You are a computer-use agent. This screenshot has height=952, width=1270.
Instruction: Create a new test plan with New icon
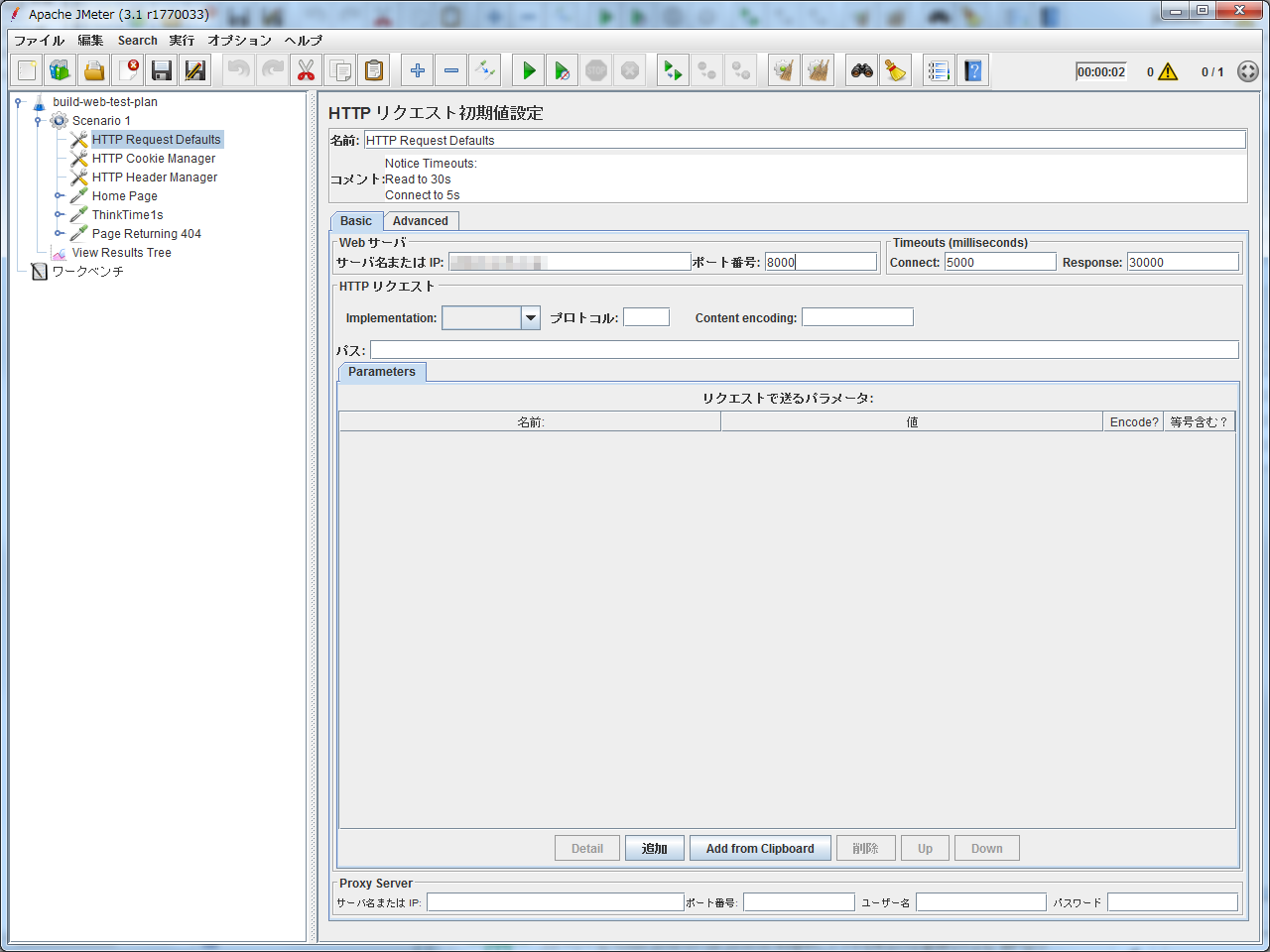click(x=27, y=70)
